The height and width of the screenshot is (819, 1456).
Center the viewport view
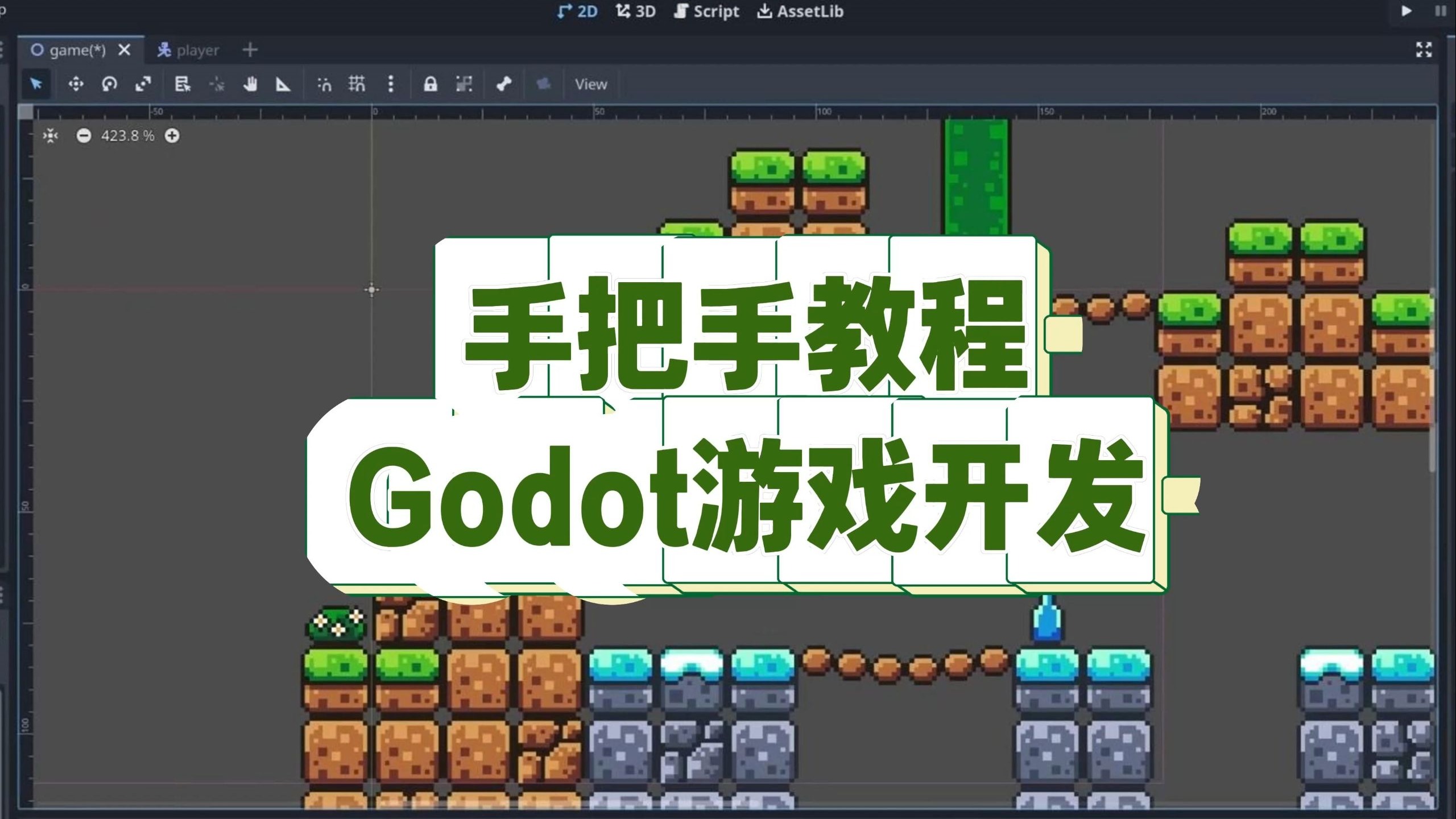51,135
